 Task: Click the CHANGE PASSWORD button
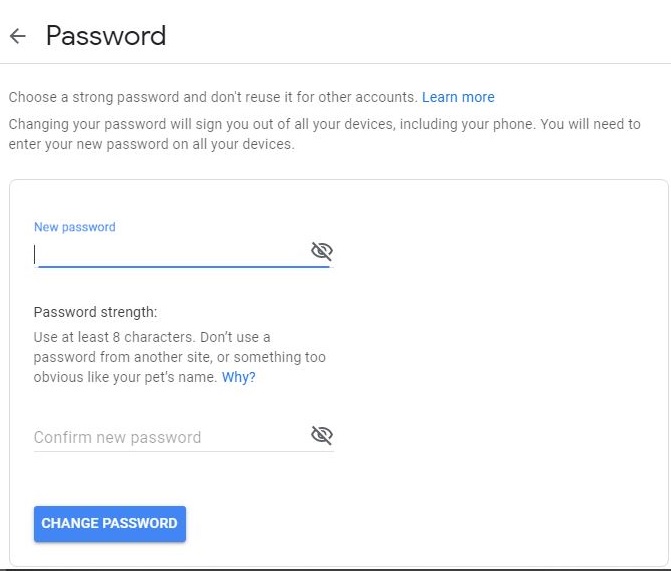(x=110, y=523)
